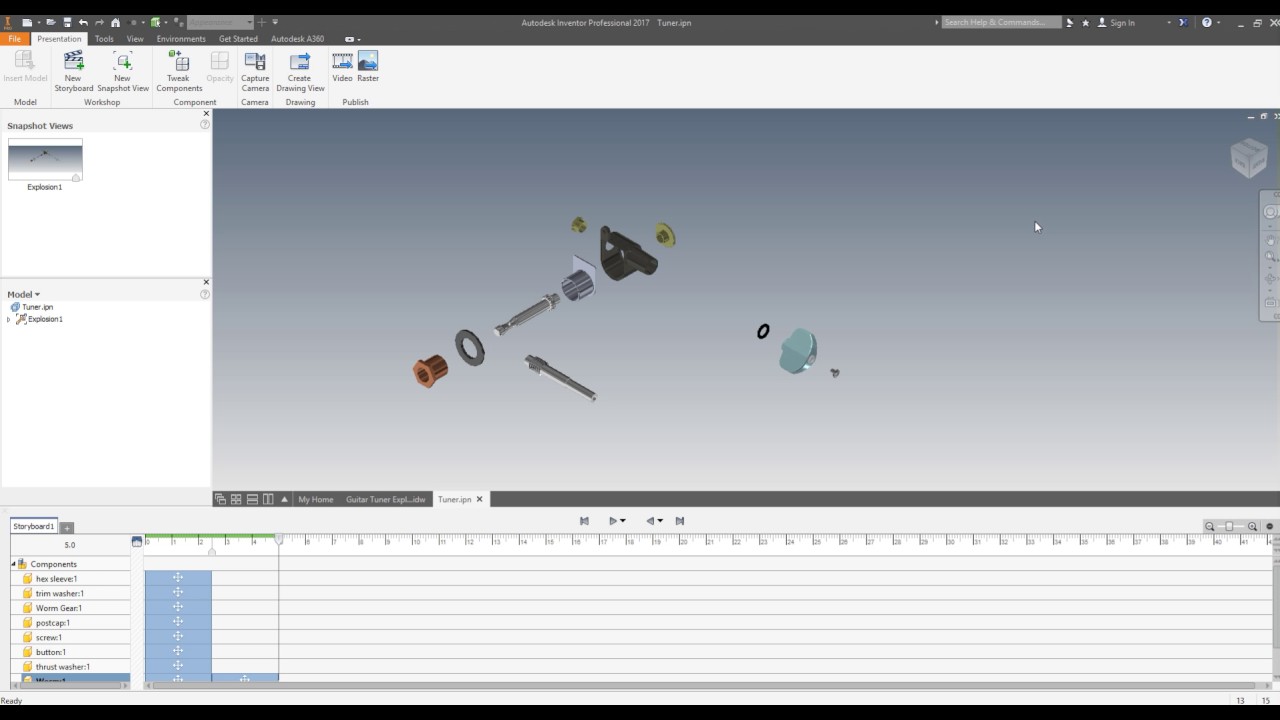Select the Pan hand tool in navigation bar
Image resolution: width=1280 pixels, height=720 pixels.
point(1271,241)
